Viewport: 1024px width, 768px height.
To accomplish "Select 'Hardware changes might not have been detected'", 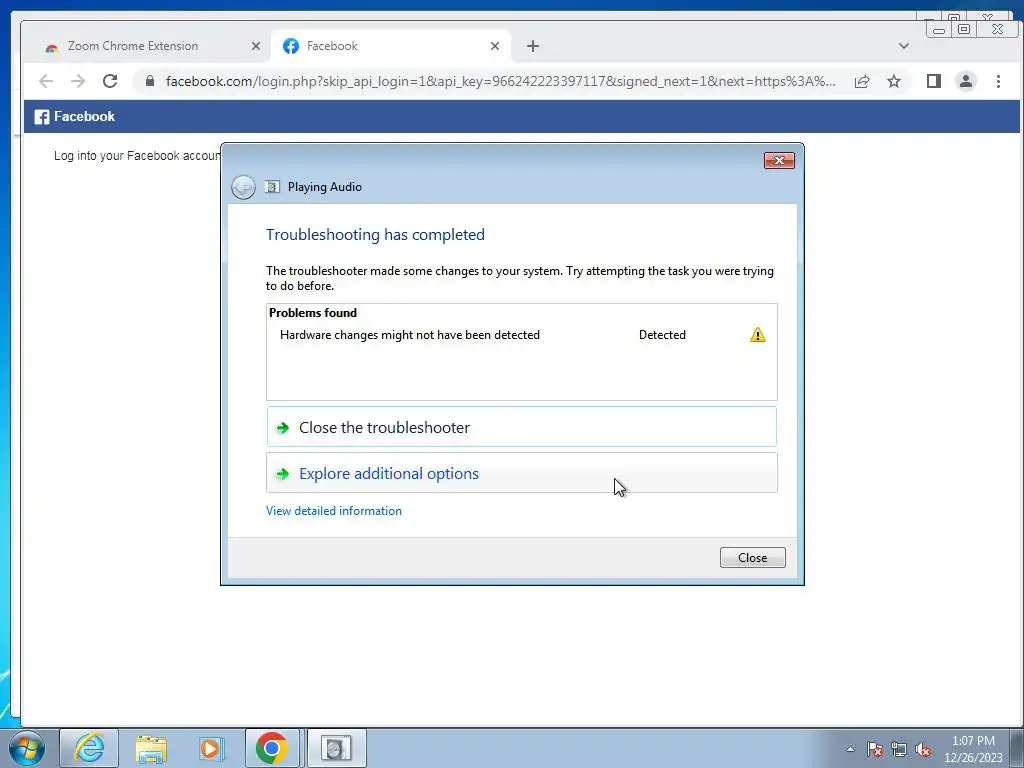I will pos(409,335).
